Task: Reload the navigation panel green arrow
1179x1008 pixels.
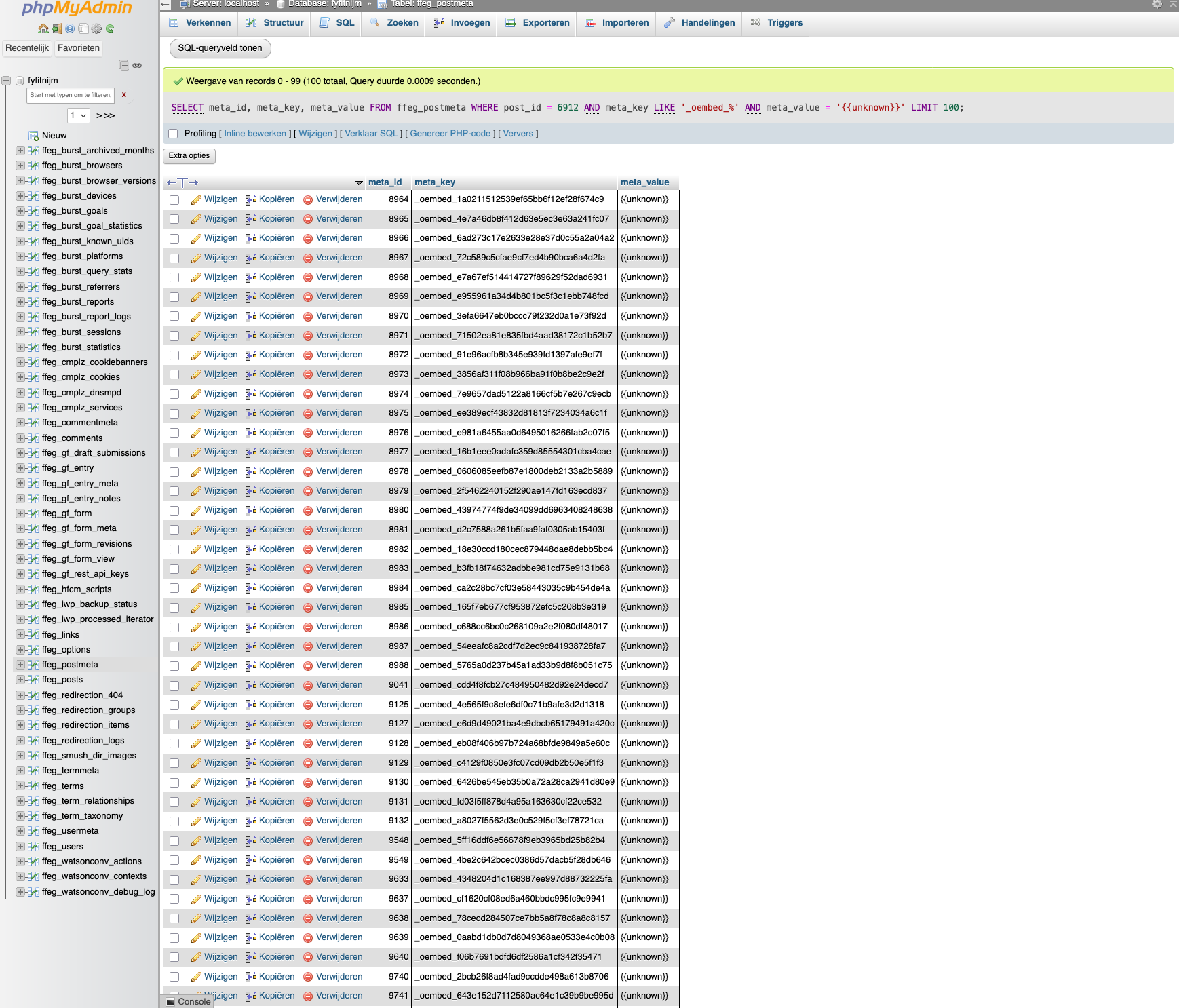Action: (x=110, y=29)
